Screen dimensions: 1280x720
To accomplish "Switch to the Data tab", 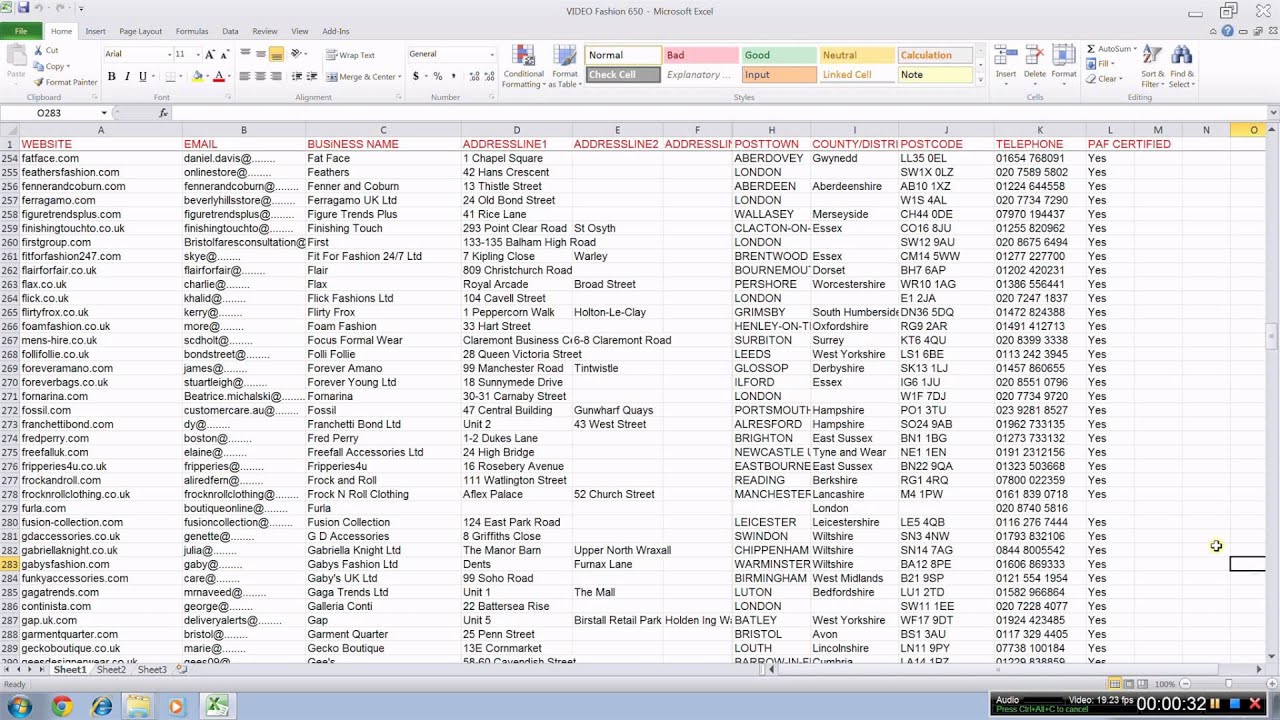I will tap(230, 31).
